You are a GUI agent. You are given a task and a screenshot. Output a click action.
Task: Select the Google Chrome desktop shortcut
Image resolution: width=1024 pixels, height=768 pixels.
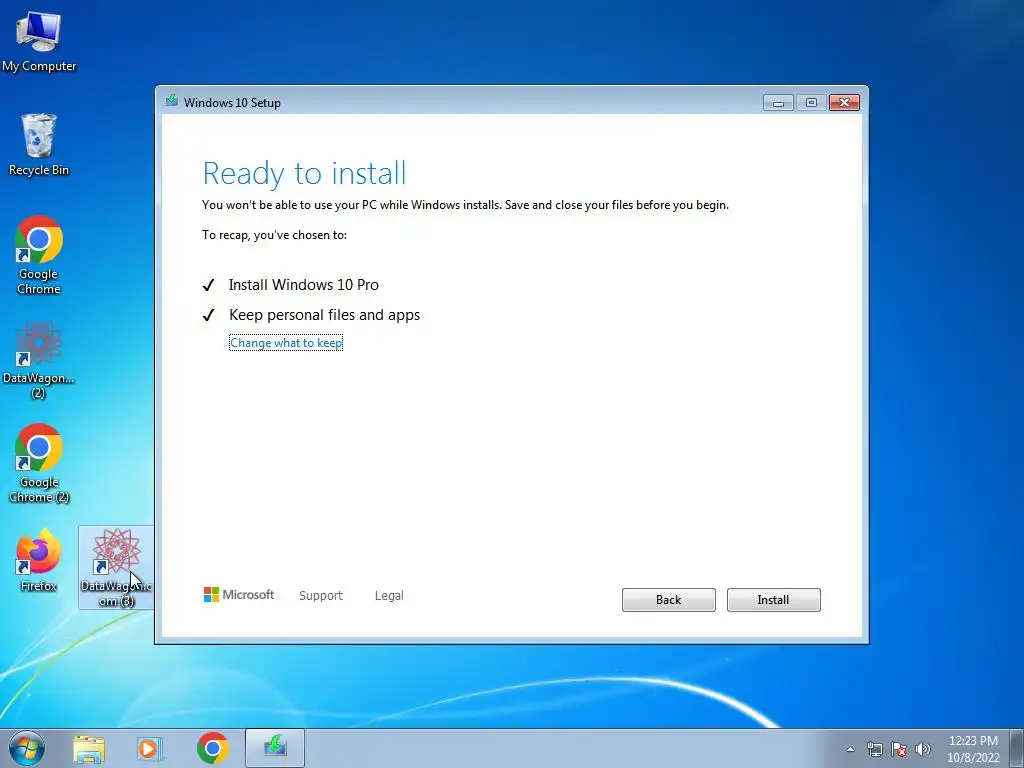[x=39, y=255]
